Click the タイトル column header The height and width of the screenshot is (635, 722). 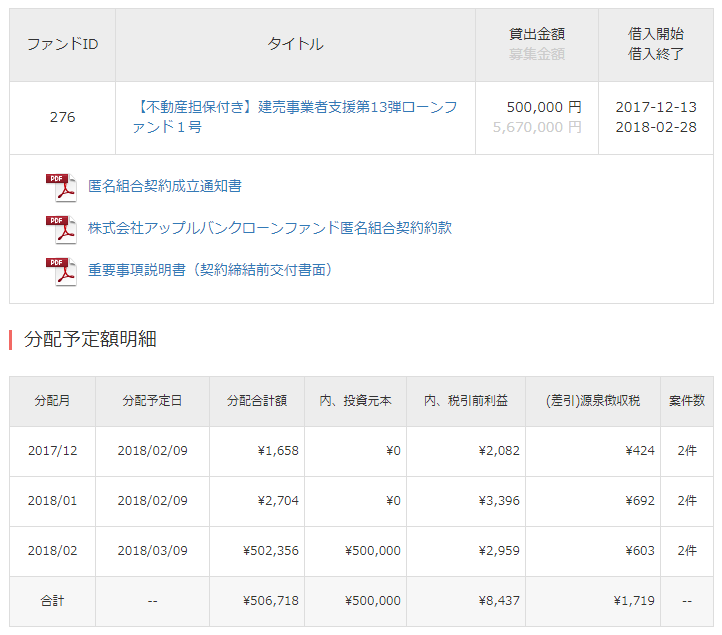[x=295, y=45]
